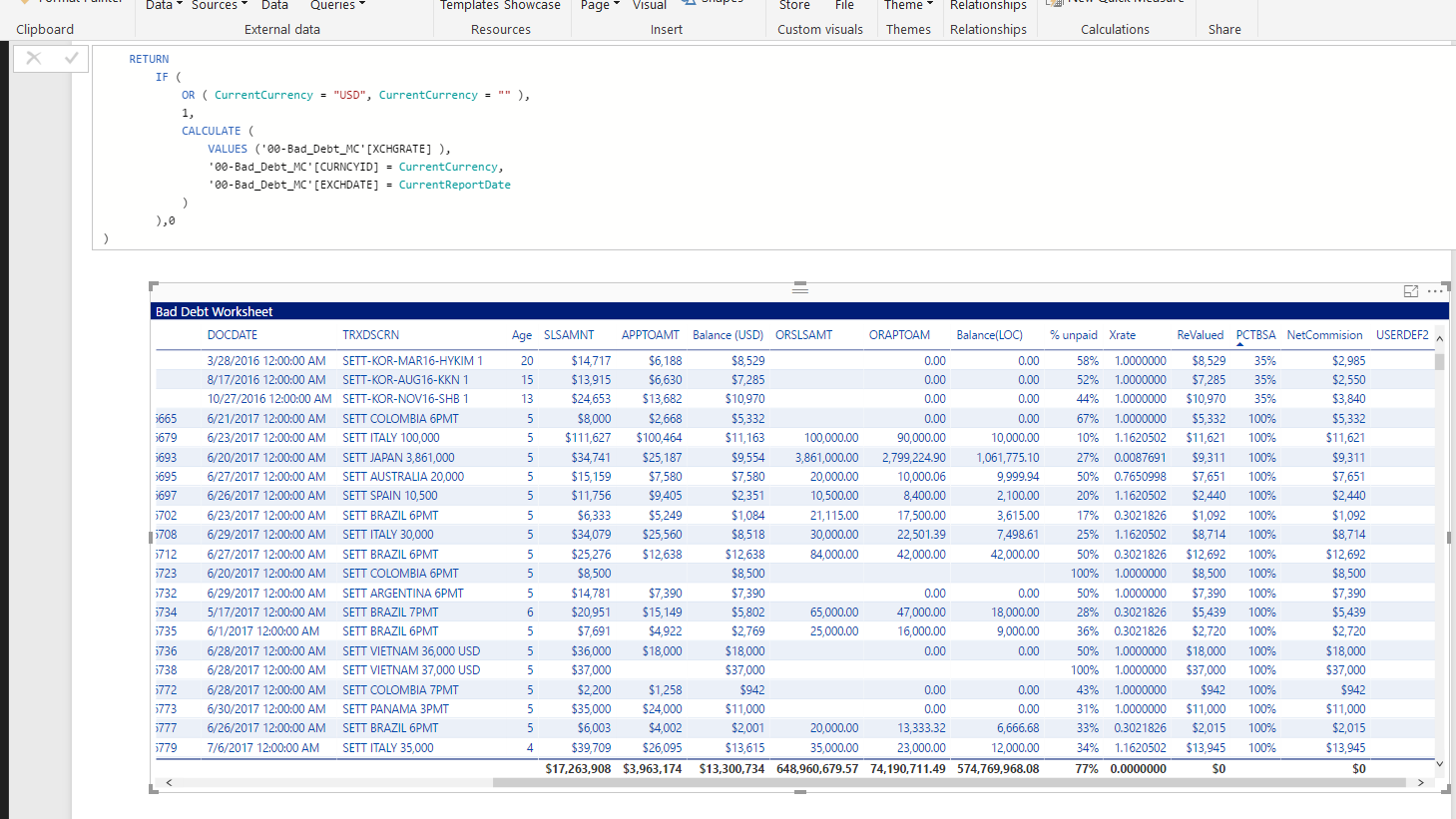Viewport: 1456px width, 819px height.
Task: Click the "SETT PANAMA 3PMT" cell
Action: click(x=395, y=709)
